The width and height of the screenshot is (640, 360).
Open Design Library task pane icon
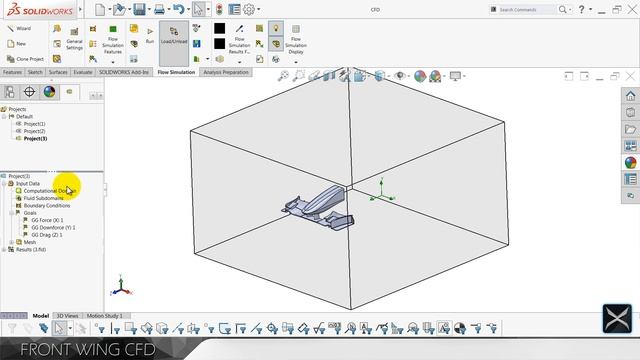coord(631,113)
